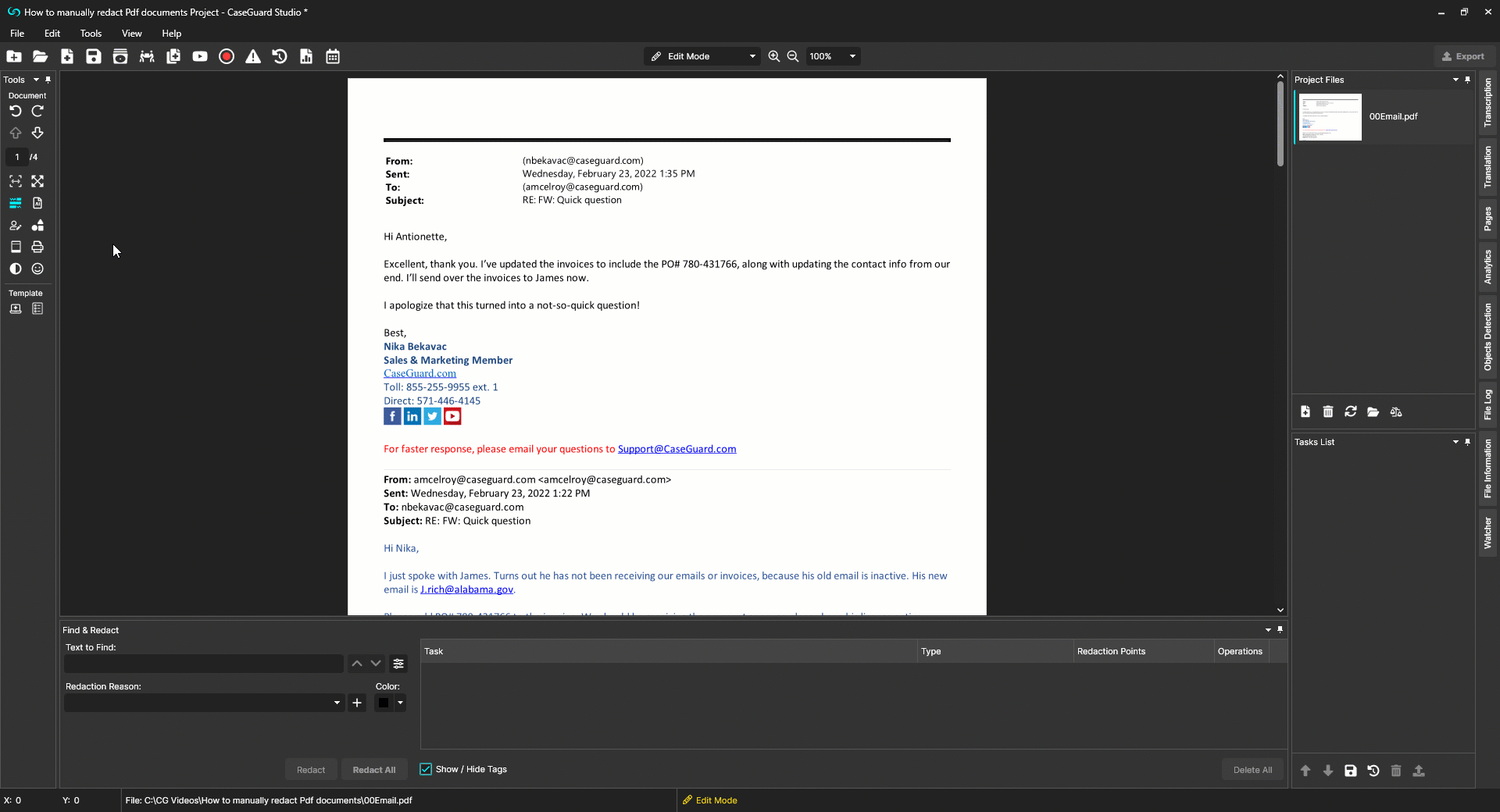This screenshot has width=1500, height=812.
Task: Toggle Show / Hide Tags checkbox
Action: click(x=425, y=769)
